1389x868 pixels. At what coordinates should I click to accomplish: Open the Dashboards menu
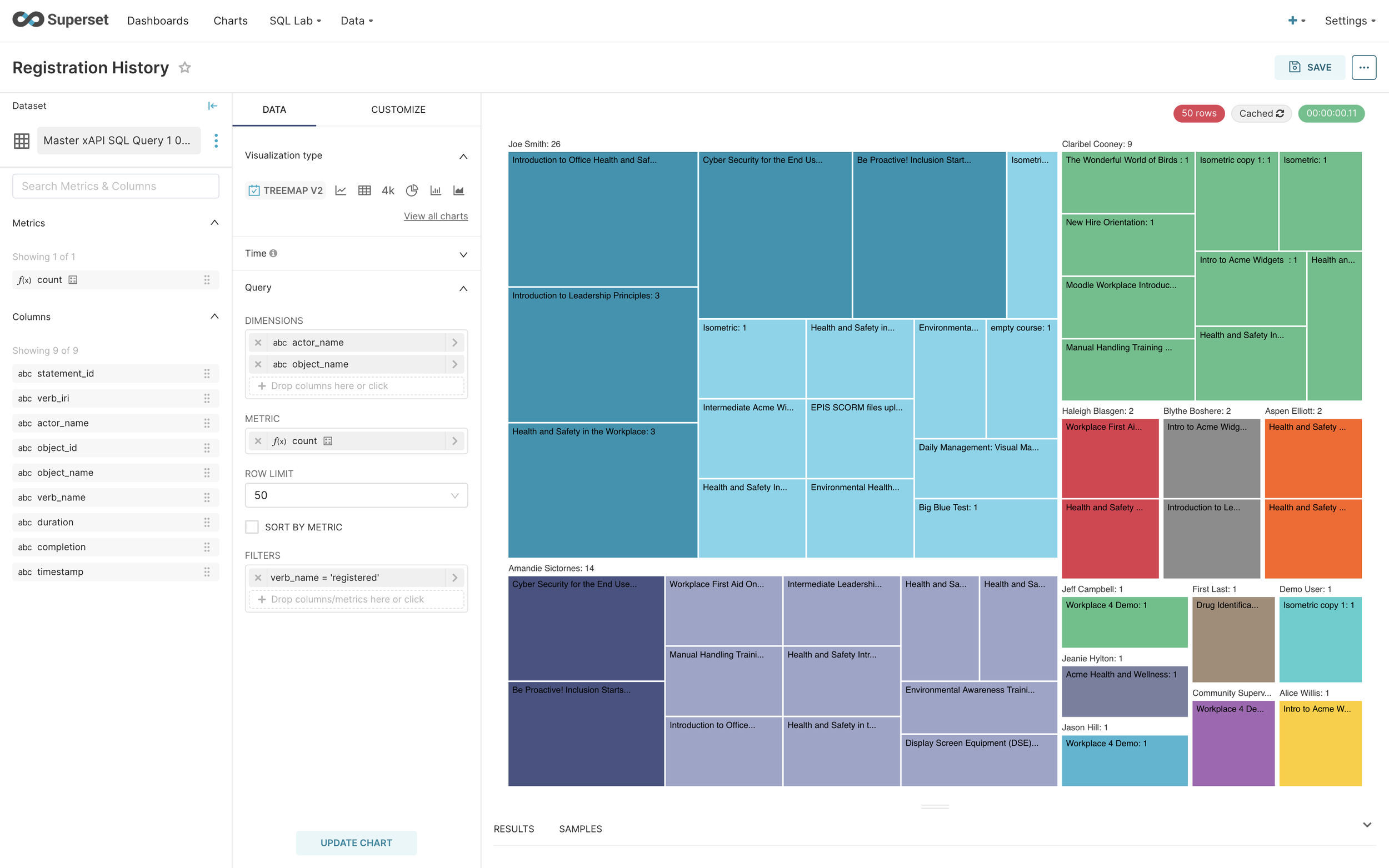coord(158,21)
